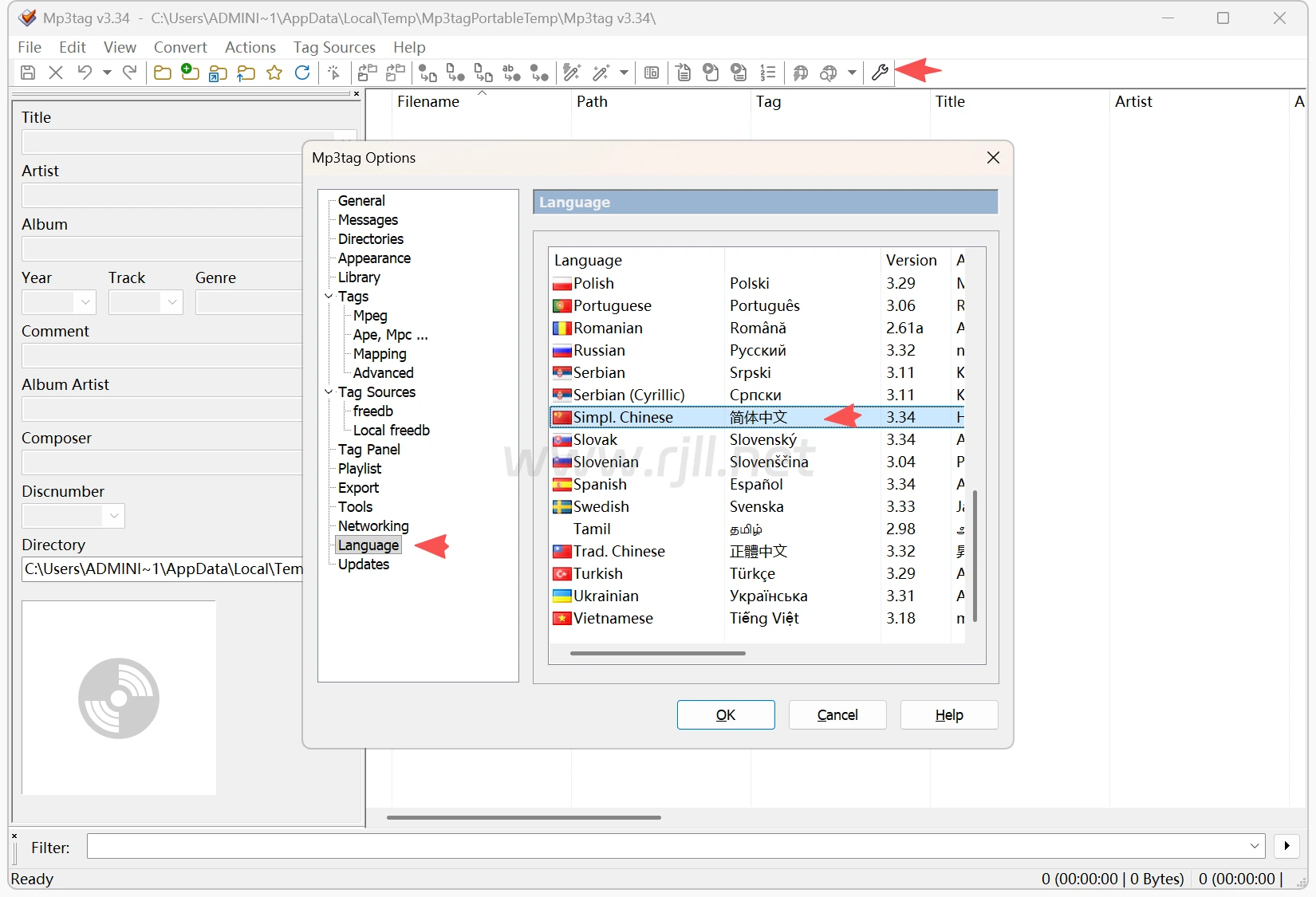Click the Change directory folder icon
Screen dimensions: 1316x897
coord(163,73)
